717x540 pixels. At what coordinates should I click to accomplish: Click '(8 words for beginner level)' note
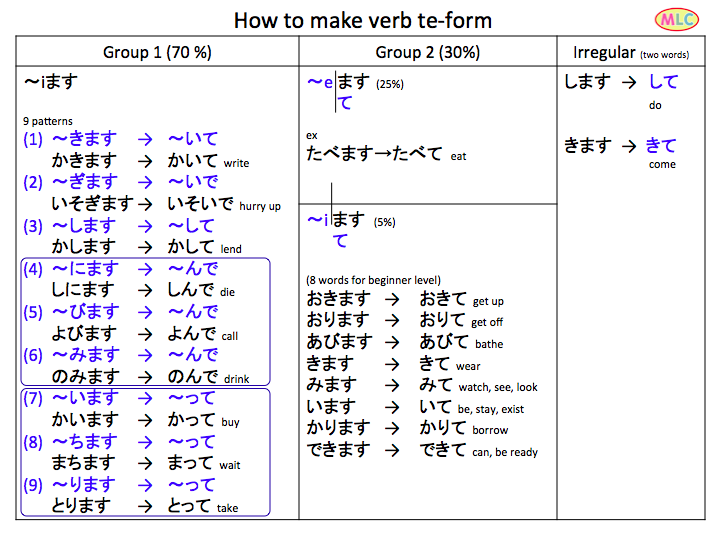coord(373,280)
